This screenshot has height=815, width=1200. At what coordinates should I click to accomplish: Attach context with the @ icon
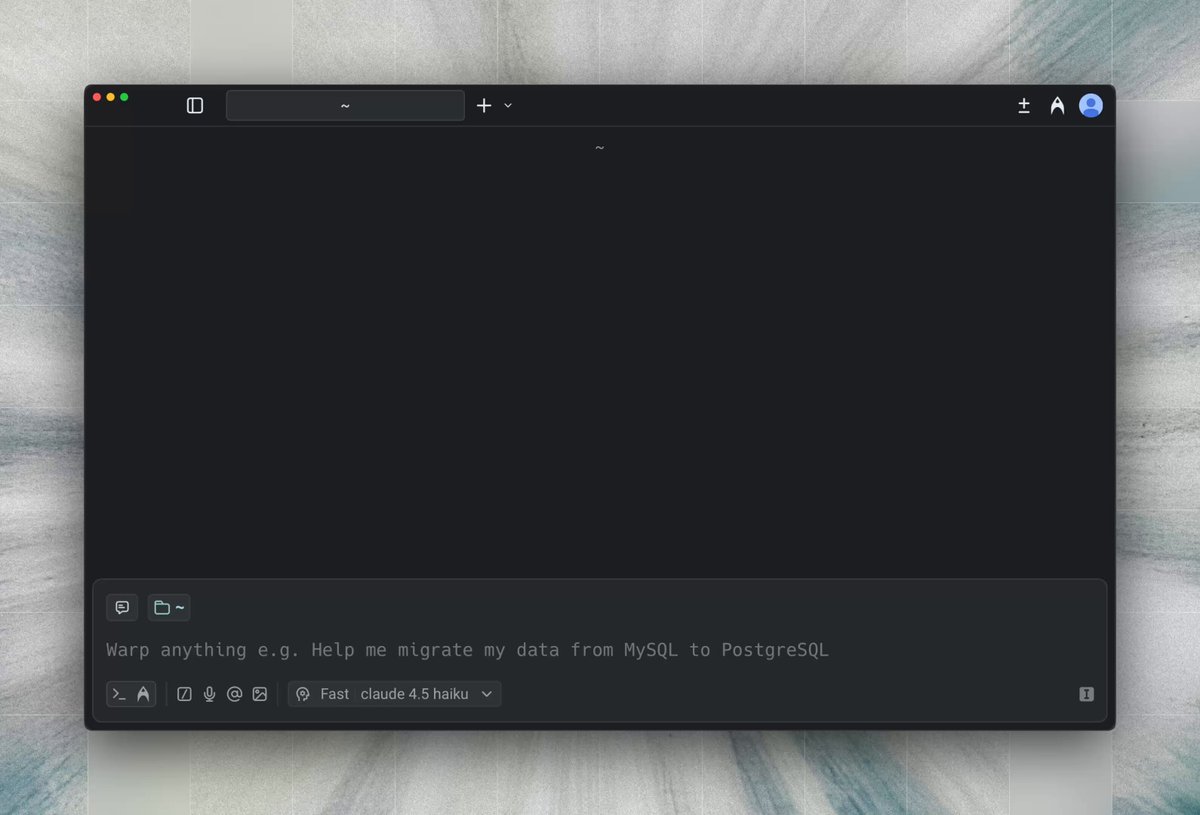pos(234,694)
